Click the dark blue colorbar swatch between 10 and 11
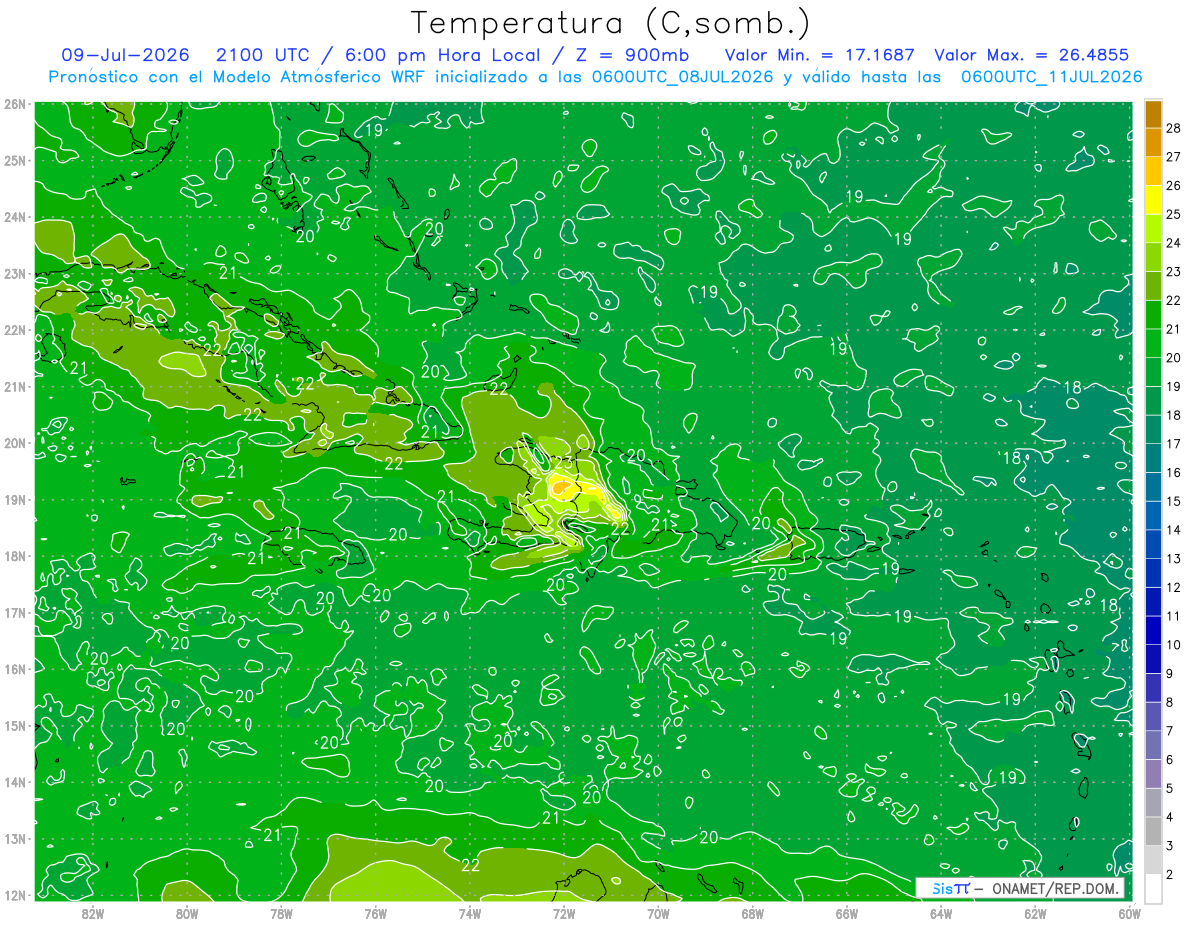Image resolution: width=1200 pixels, height=927 pixels. (x=1153, y=631)
